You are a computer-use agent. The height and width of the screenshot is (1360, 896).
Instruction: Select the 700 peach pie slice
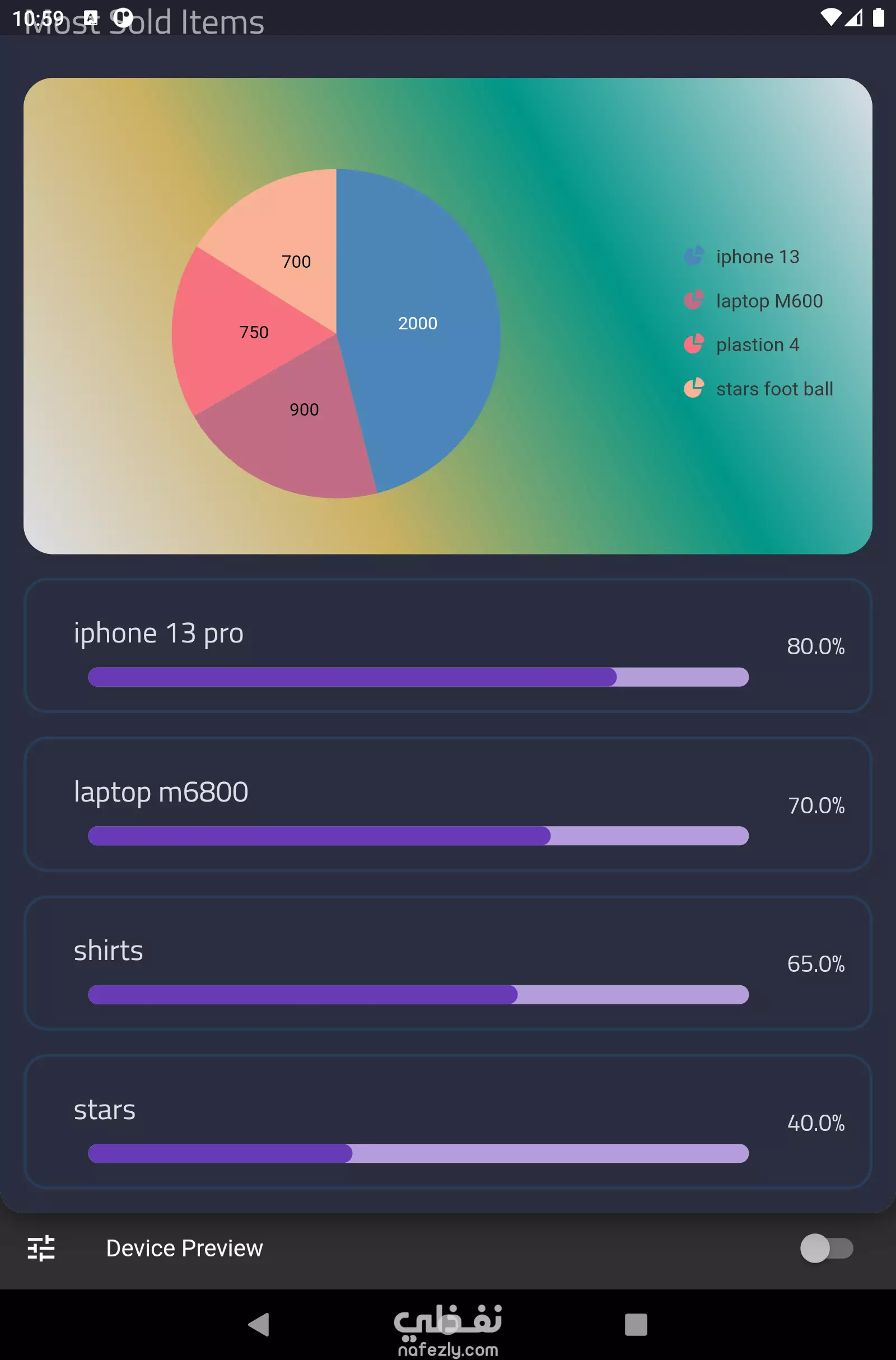[286, 240]
